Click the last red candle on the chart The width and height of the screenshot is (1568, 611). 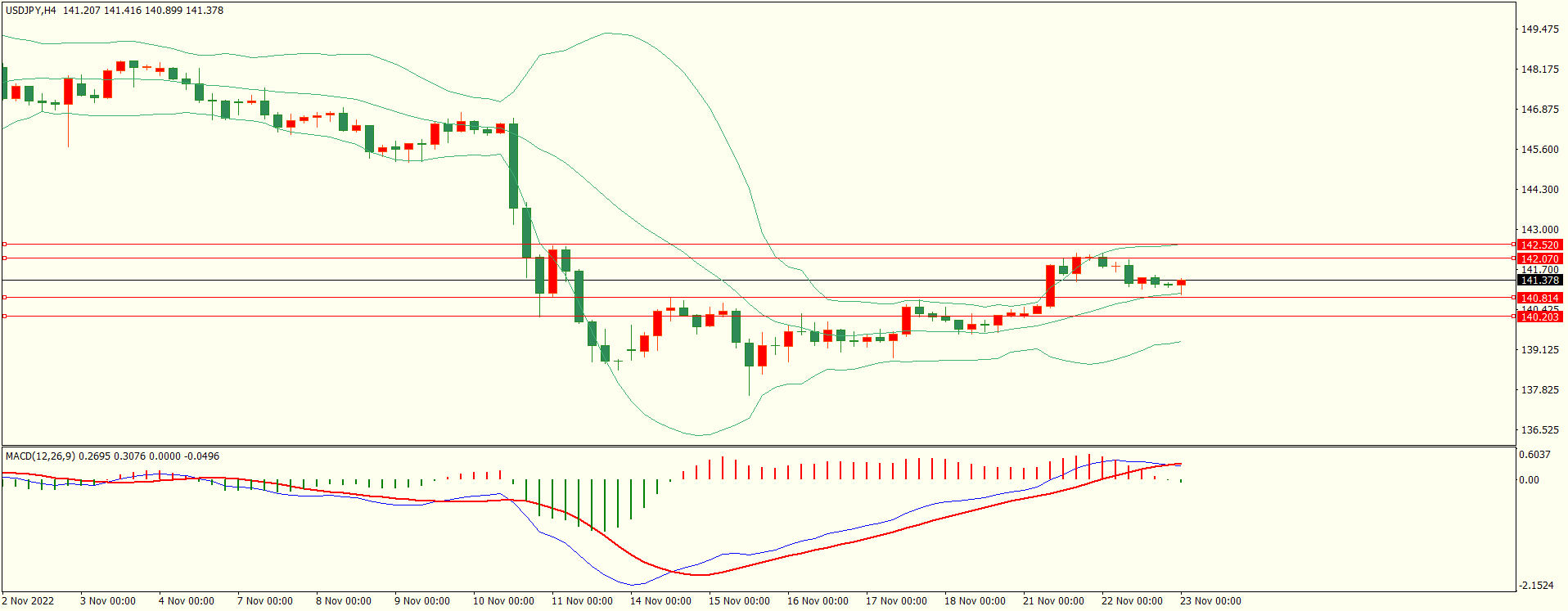pyautogui.click(x=1181, y=283)
